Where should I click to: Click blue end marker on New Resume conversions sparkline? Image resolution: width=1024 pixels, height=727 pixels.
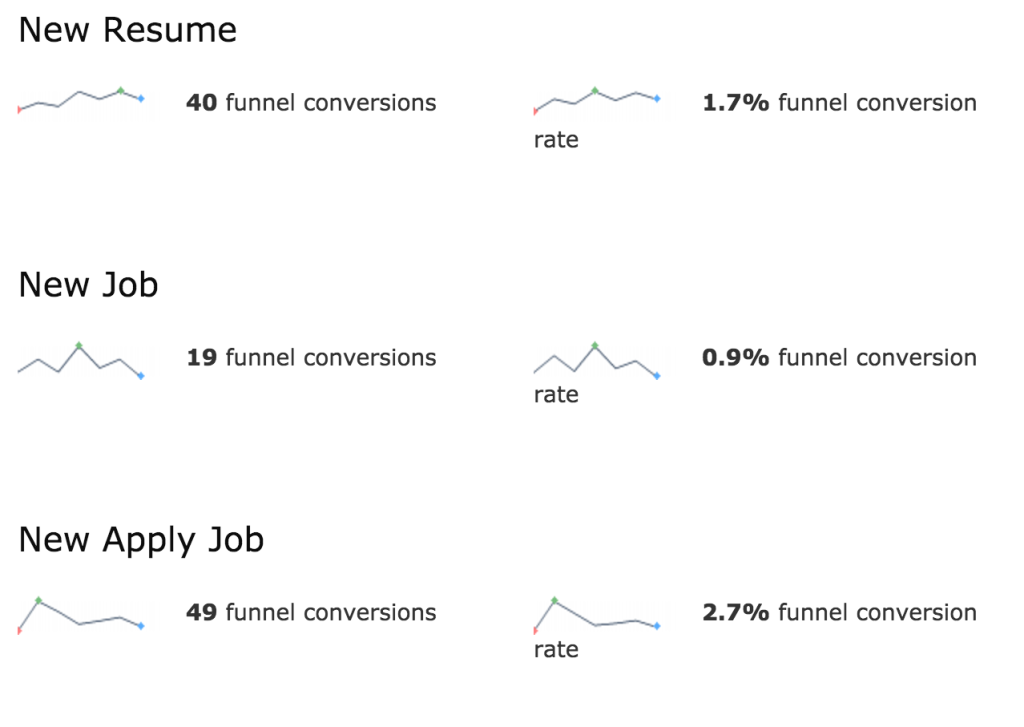tap(141, 98)
